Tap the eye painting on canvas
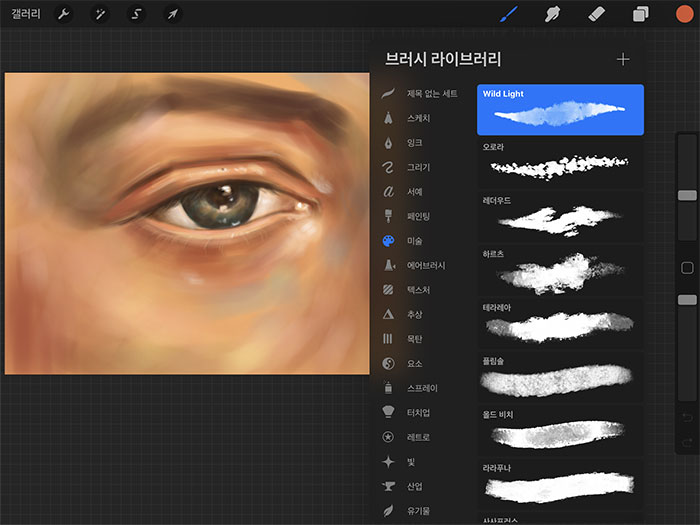 coord(187,223)
